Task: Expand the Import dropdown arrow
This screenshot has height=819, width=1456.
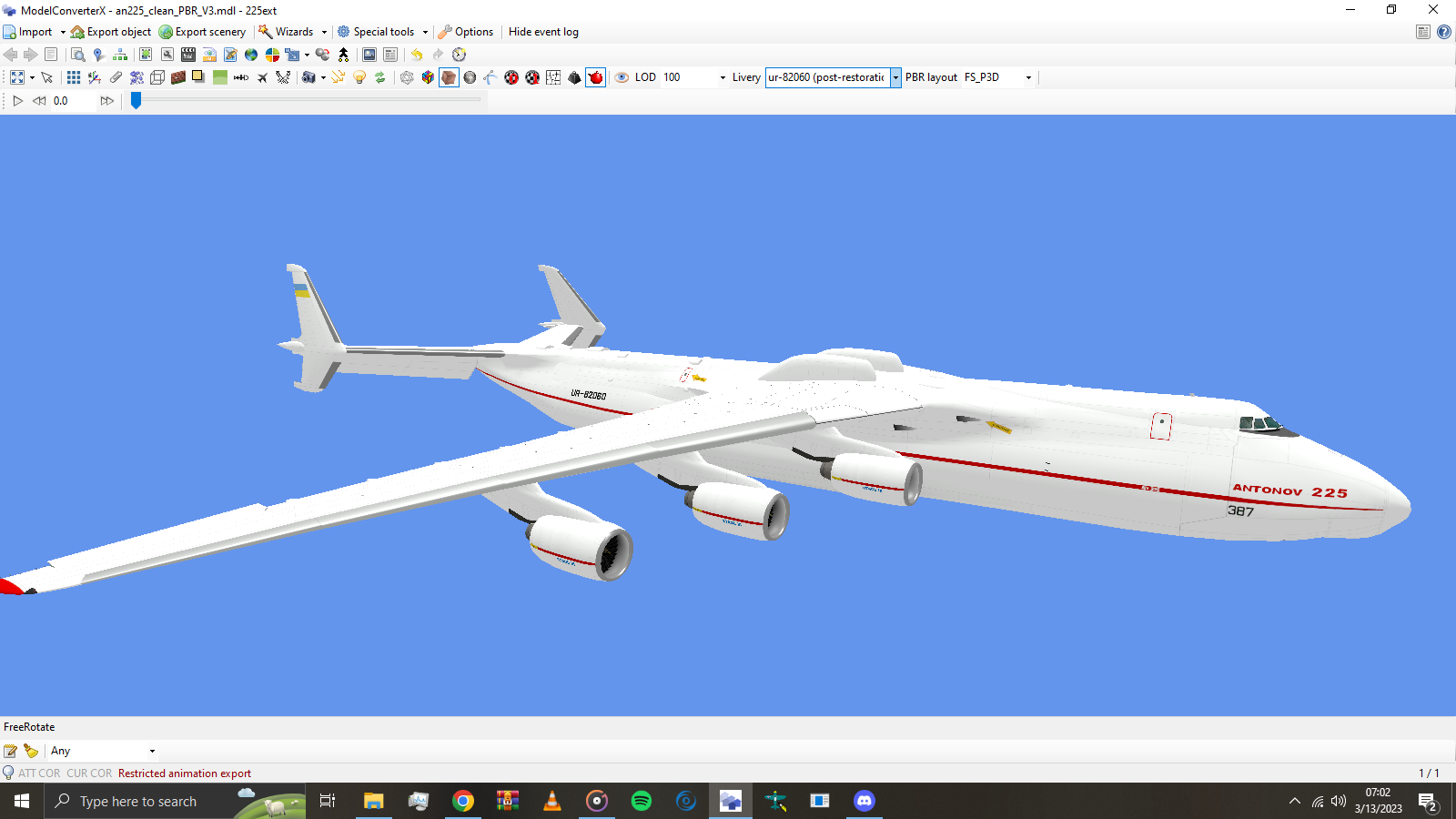Action: [63, 32]
